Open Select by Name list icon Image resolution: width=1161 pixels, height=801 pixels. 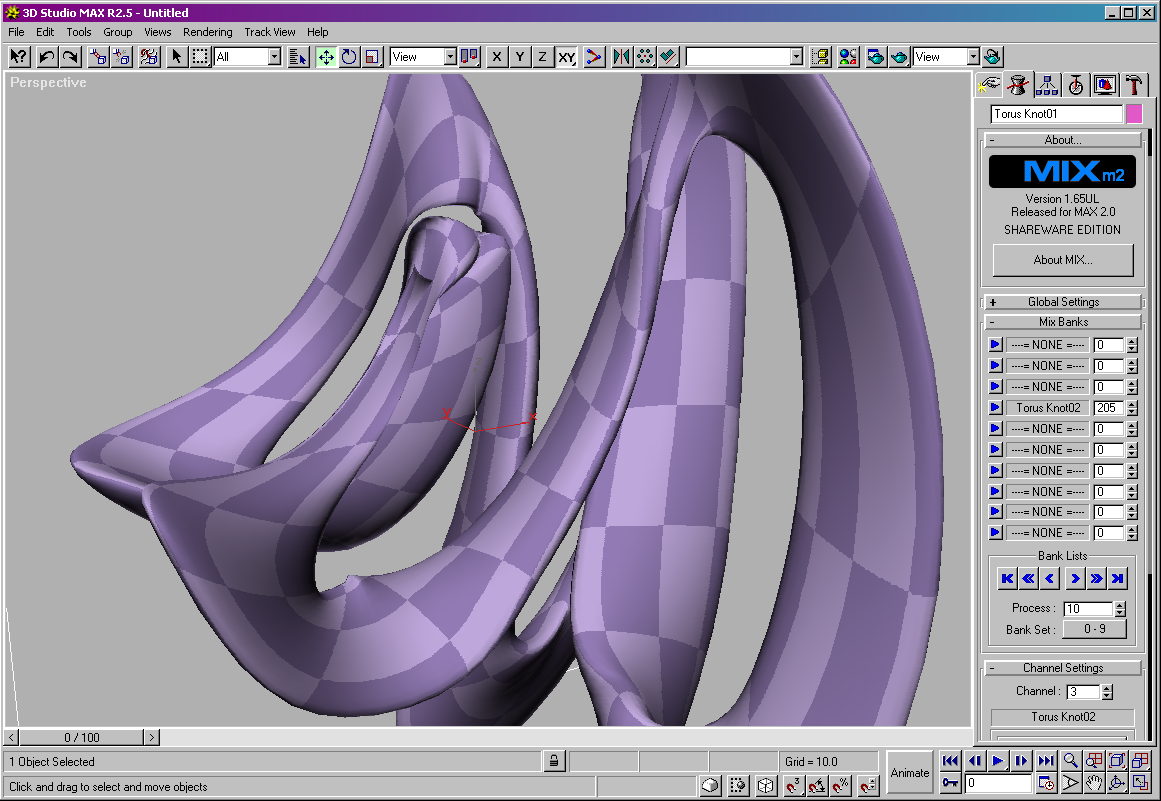pos(298,57)
